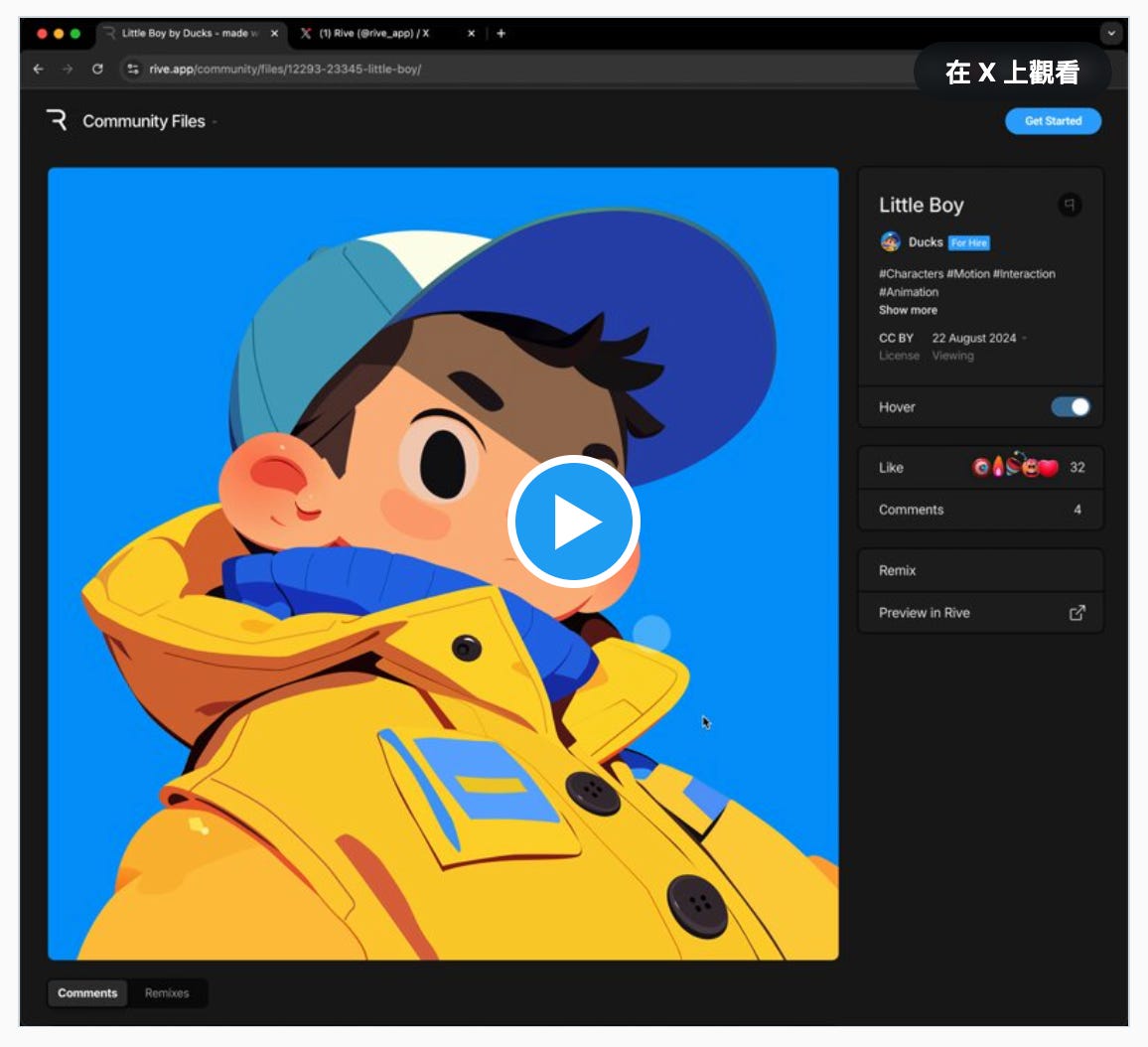
Task: Switch to the Comments tab below artwork
Action: click(x=87, y=993)
